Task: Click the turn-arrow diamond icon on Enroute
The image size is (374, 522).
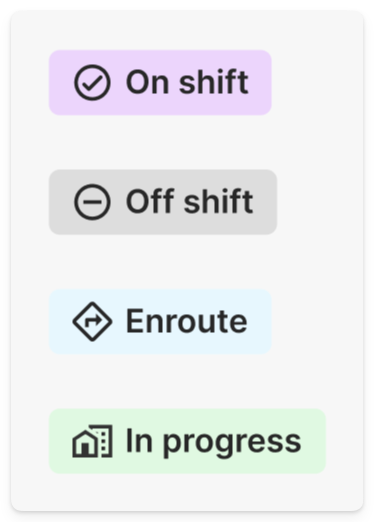Action: click(x=92, y=322)
